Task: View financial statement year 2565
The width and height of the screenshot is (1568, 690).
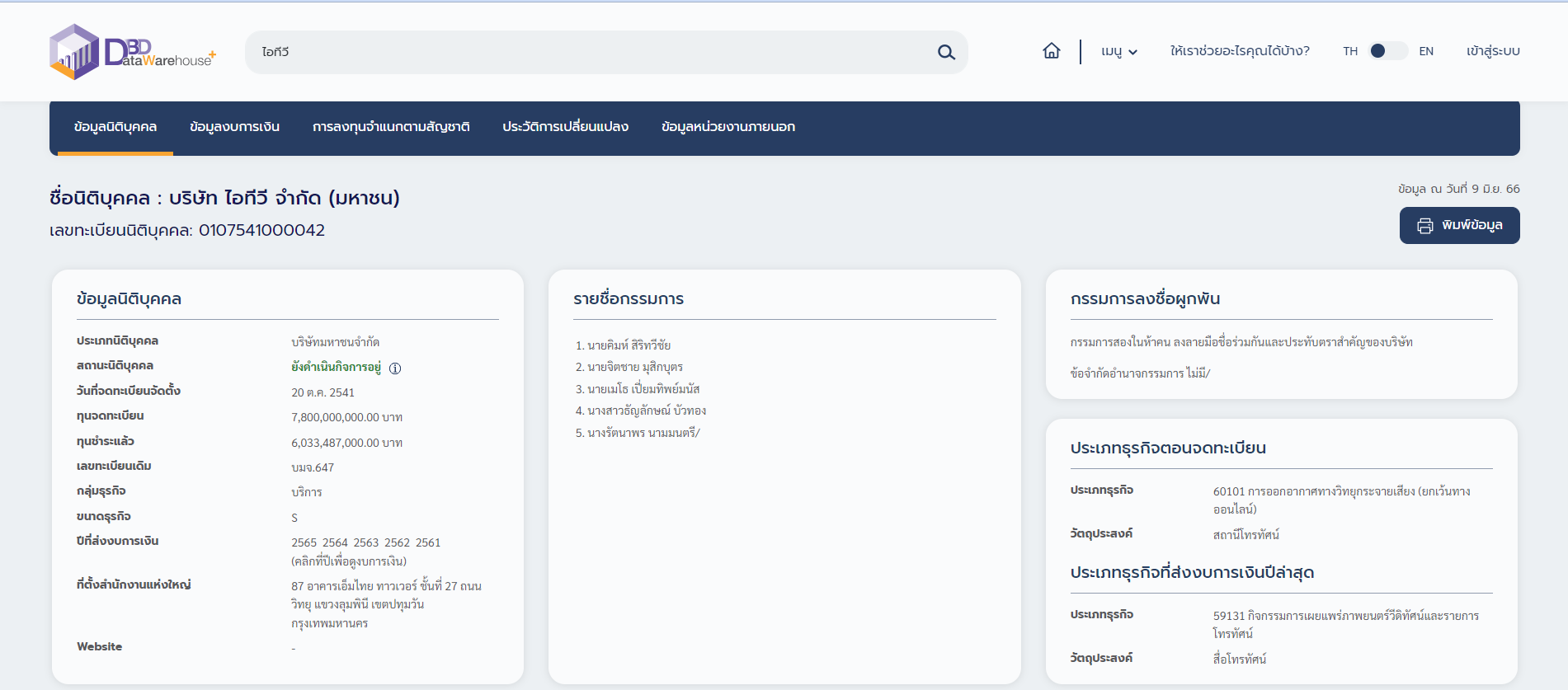Action: (304, 542)
